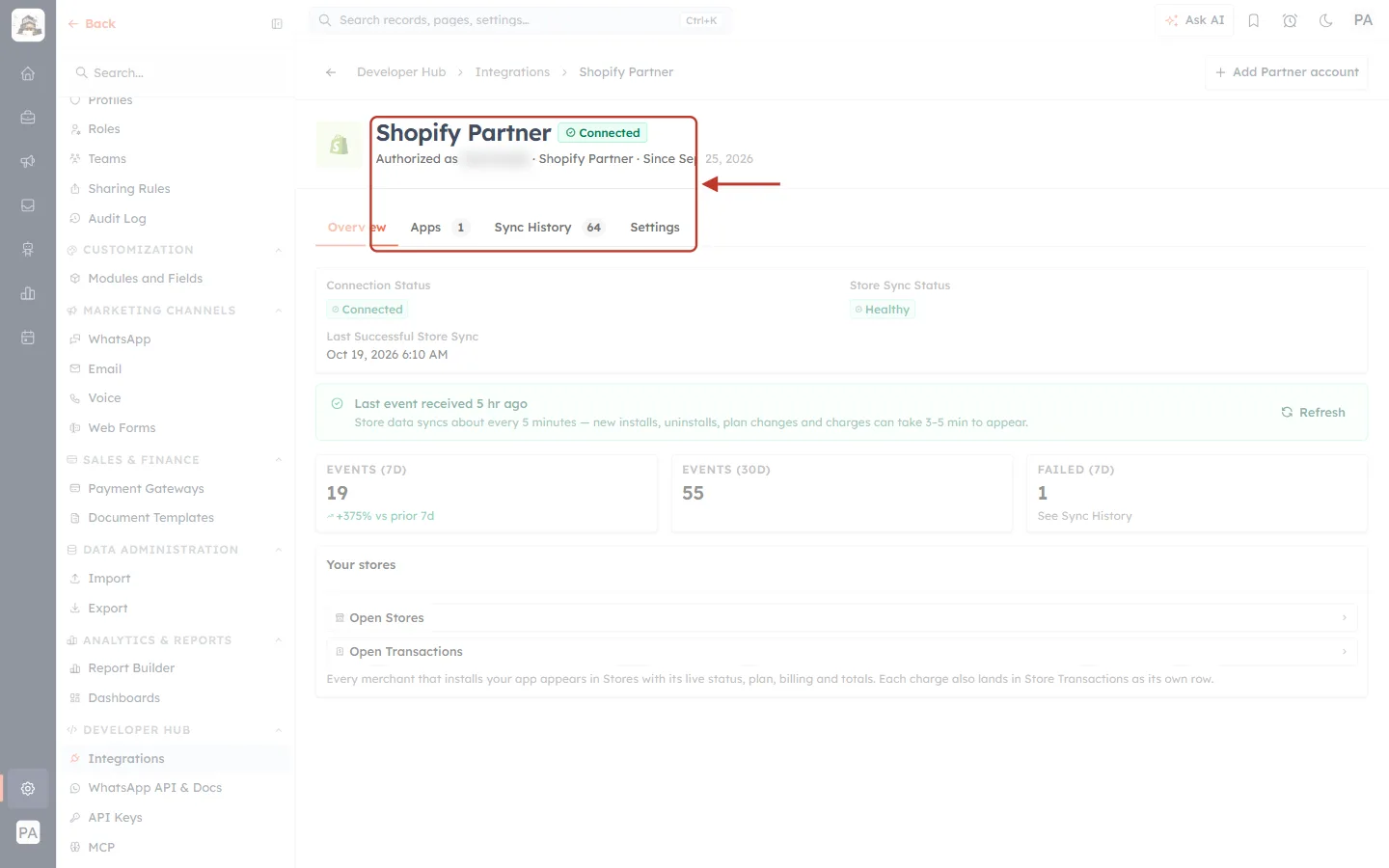Click the Shopify logo thumbnail
The image size is (1389, 868).
(x=339, y=145)
